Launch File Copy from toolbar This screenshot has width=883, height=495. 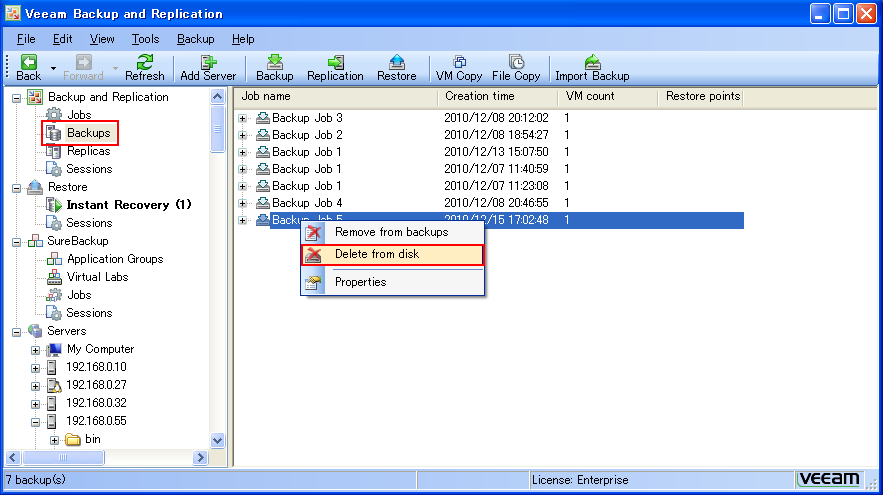516,68
